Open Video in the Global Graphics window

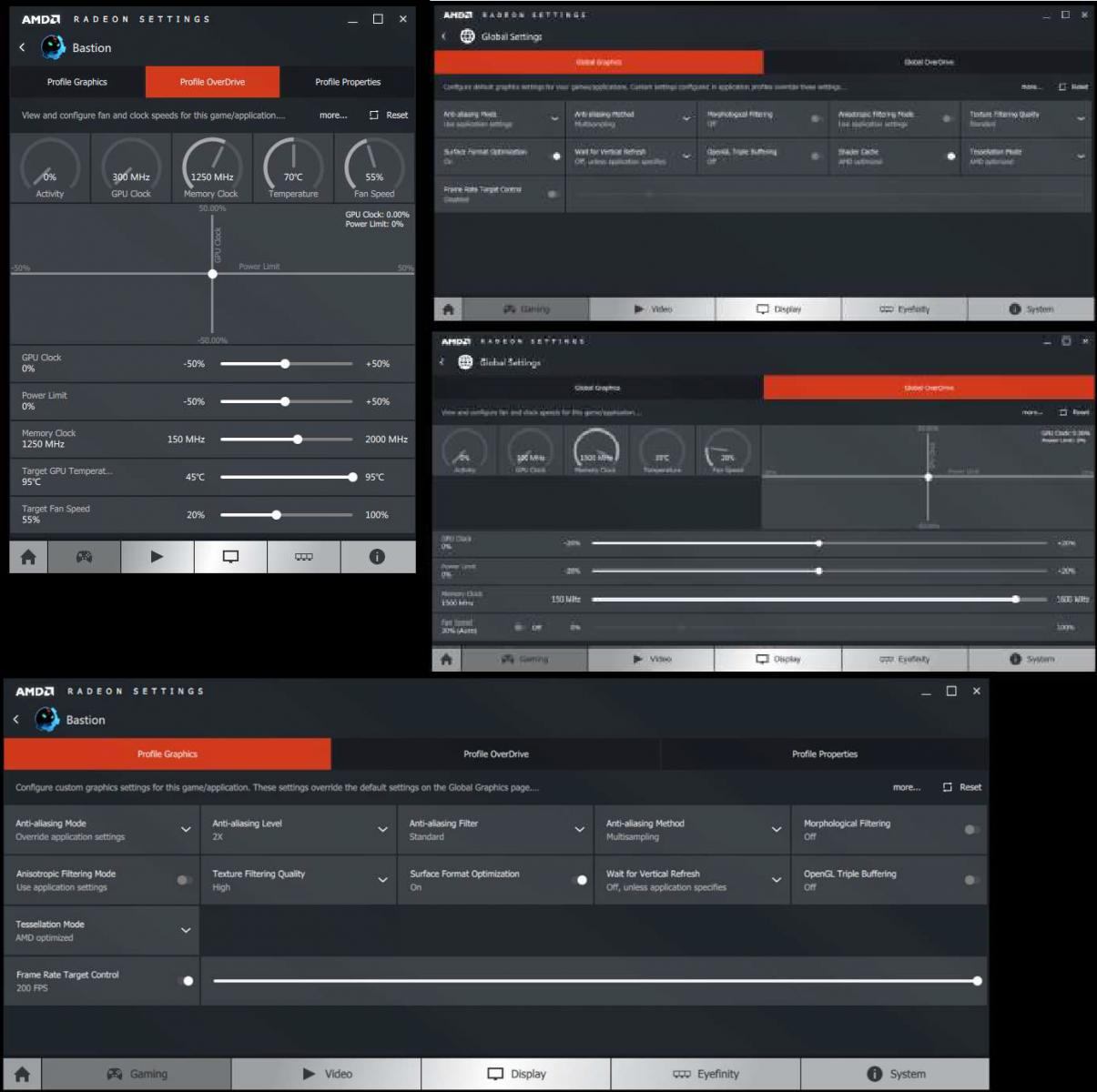(653, 309)
